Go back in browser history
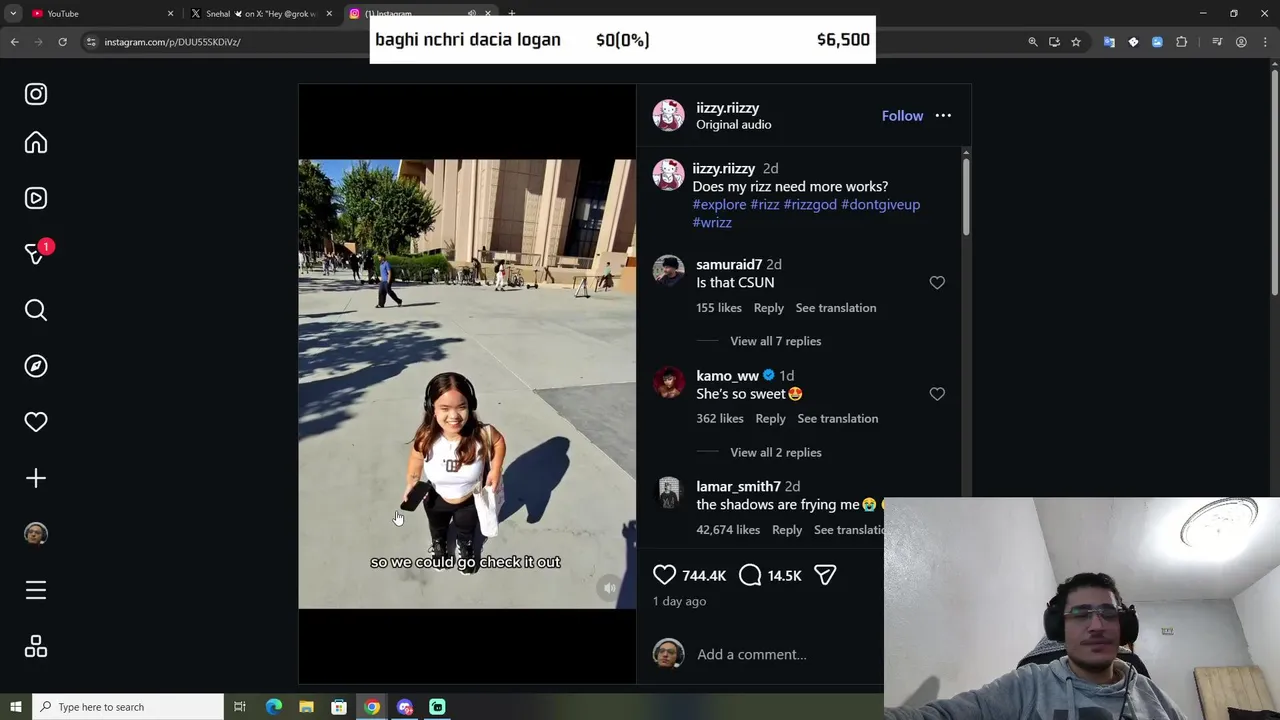The image size is (1280, 720). point(14,42)
